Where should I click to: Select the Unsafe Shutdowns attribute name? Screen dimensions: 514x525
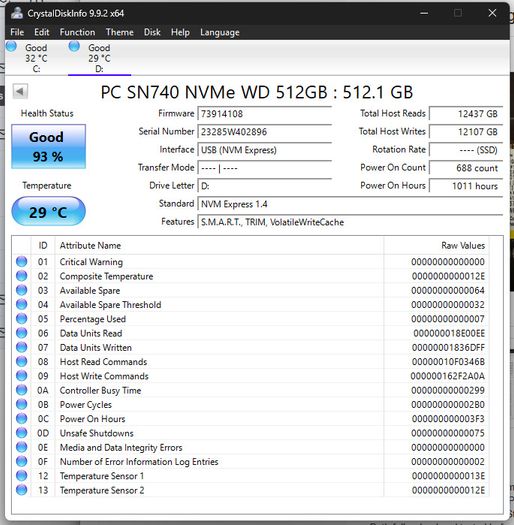(x=96, y=433)
